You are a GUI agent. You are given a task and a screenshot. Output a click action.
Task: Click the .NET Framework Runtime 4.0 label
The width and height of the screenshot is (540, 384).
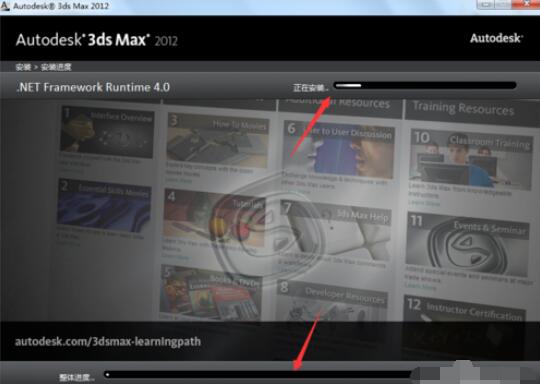coord(93,87)
